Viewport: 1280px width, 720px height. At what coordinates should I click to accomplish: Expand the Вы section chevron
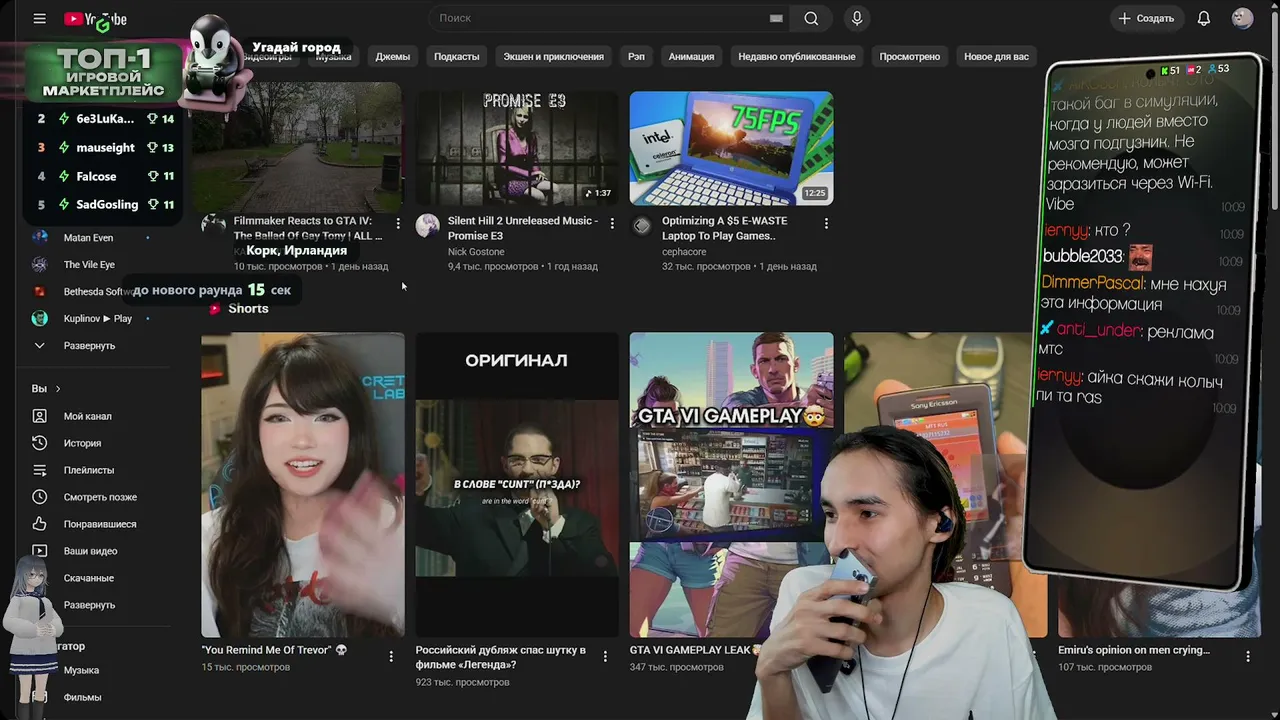pyautogui.click(x=58, y=389)
